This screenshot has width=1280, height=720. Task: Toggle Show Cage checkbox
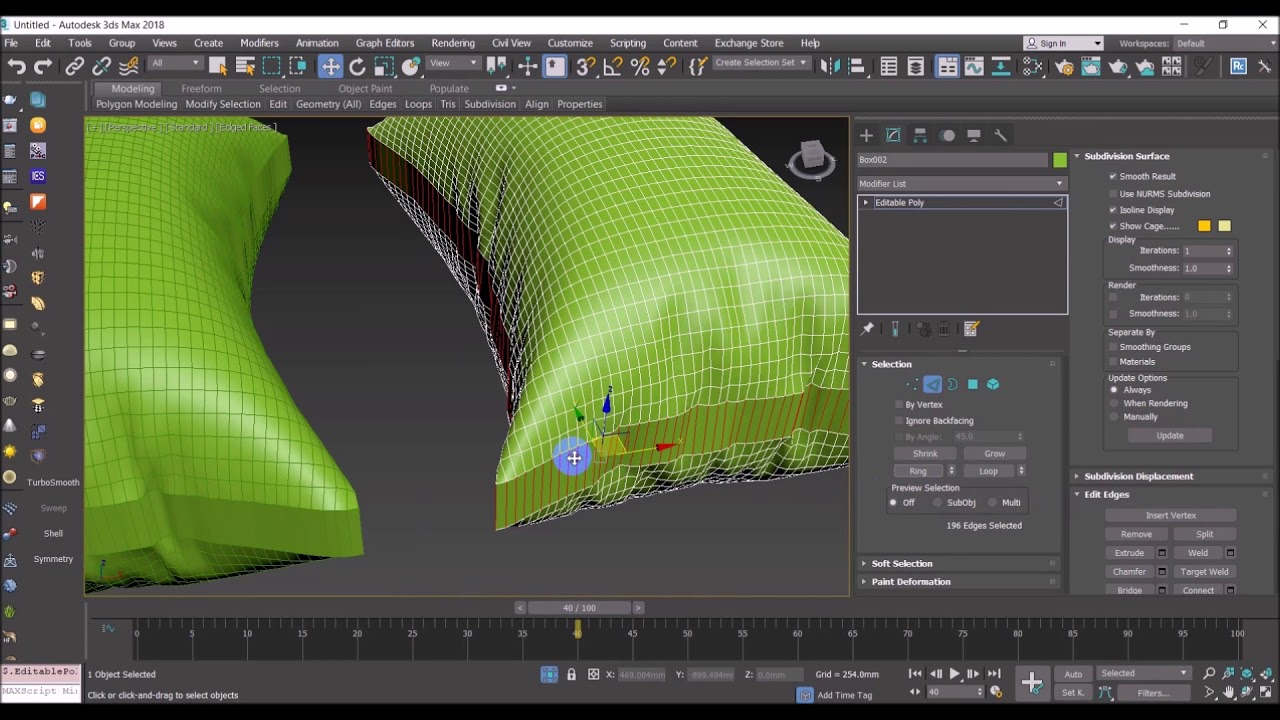(x=1113, y=226)
